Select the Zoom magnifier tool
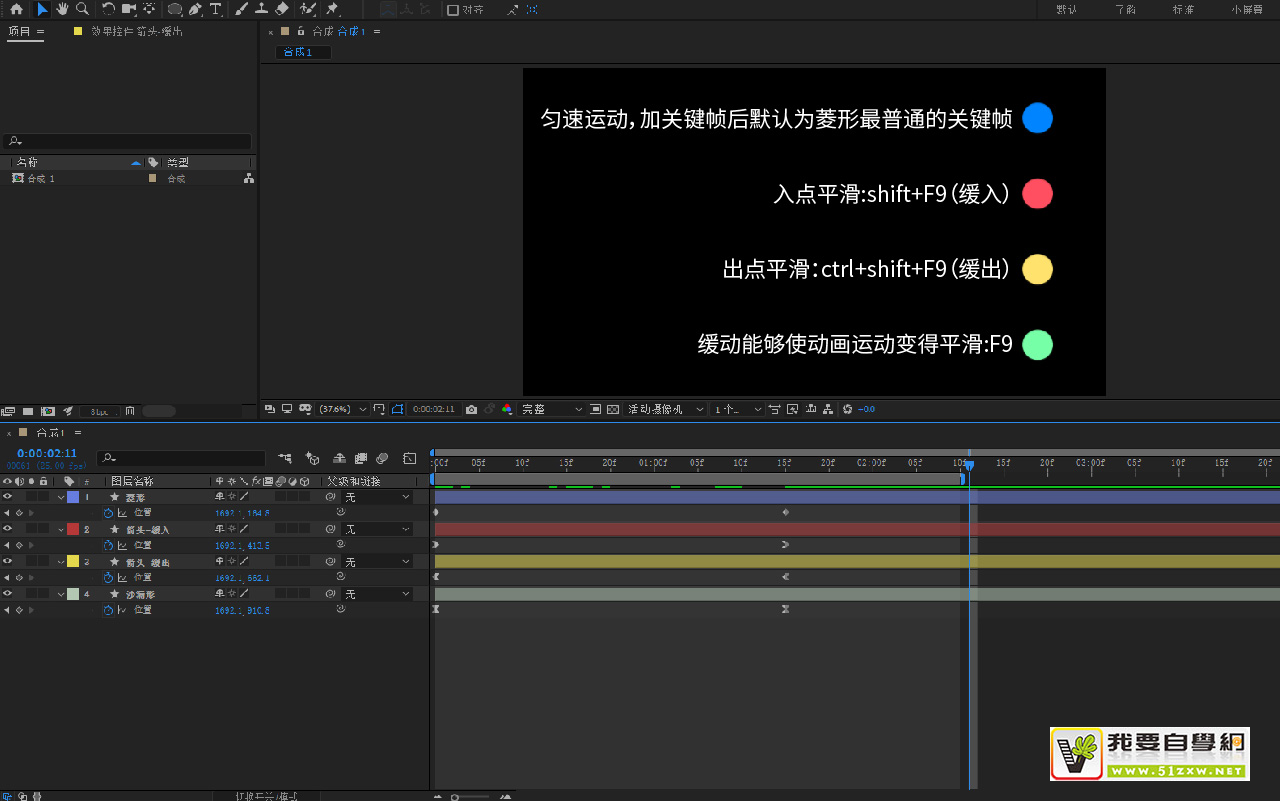 82,9
